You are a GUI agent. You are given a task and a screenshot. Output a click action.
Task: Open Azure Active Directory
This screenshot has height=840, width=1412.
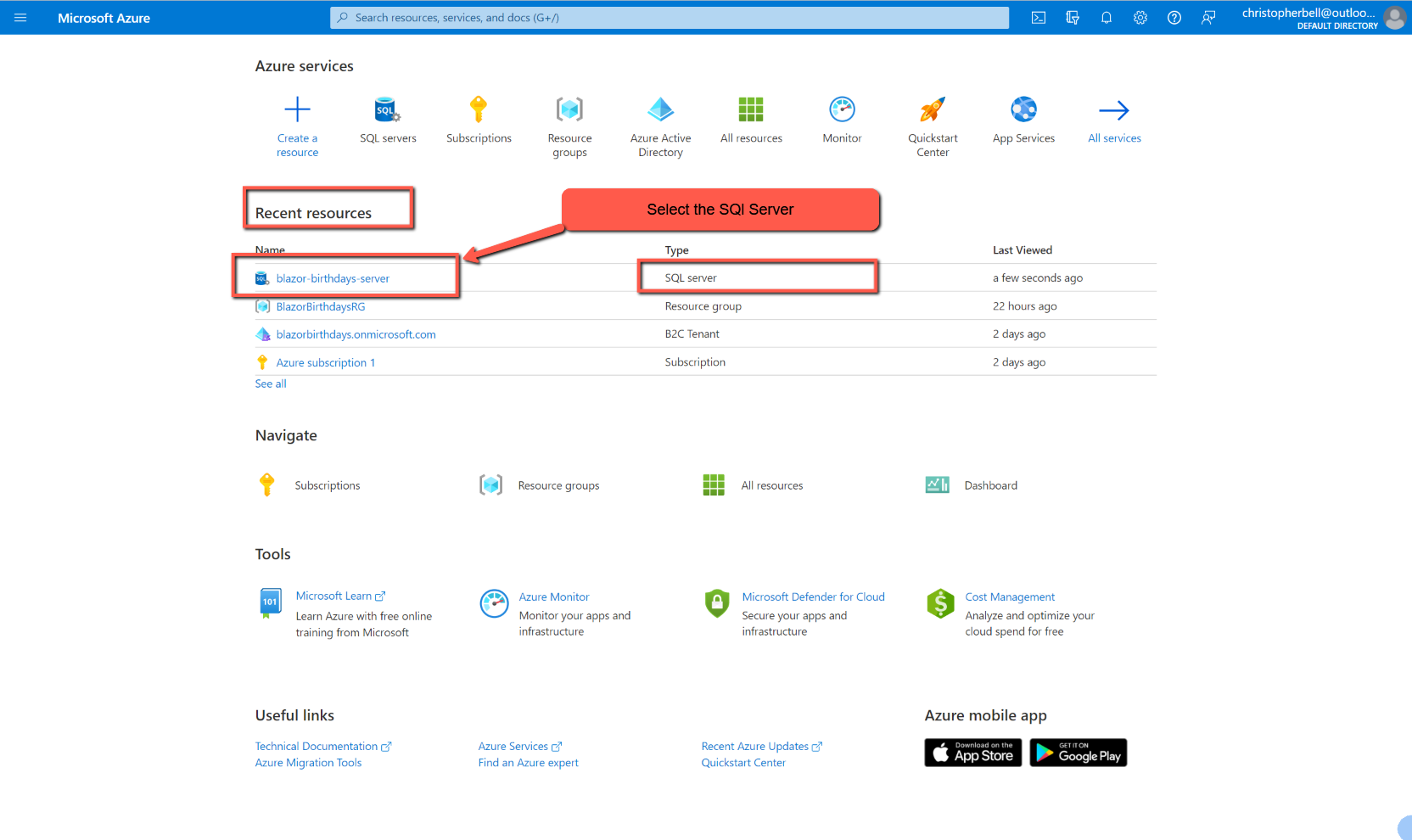[660, 110]
